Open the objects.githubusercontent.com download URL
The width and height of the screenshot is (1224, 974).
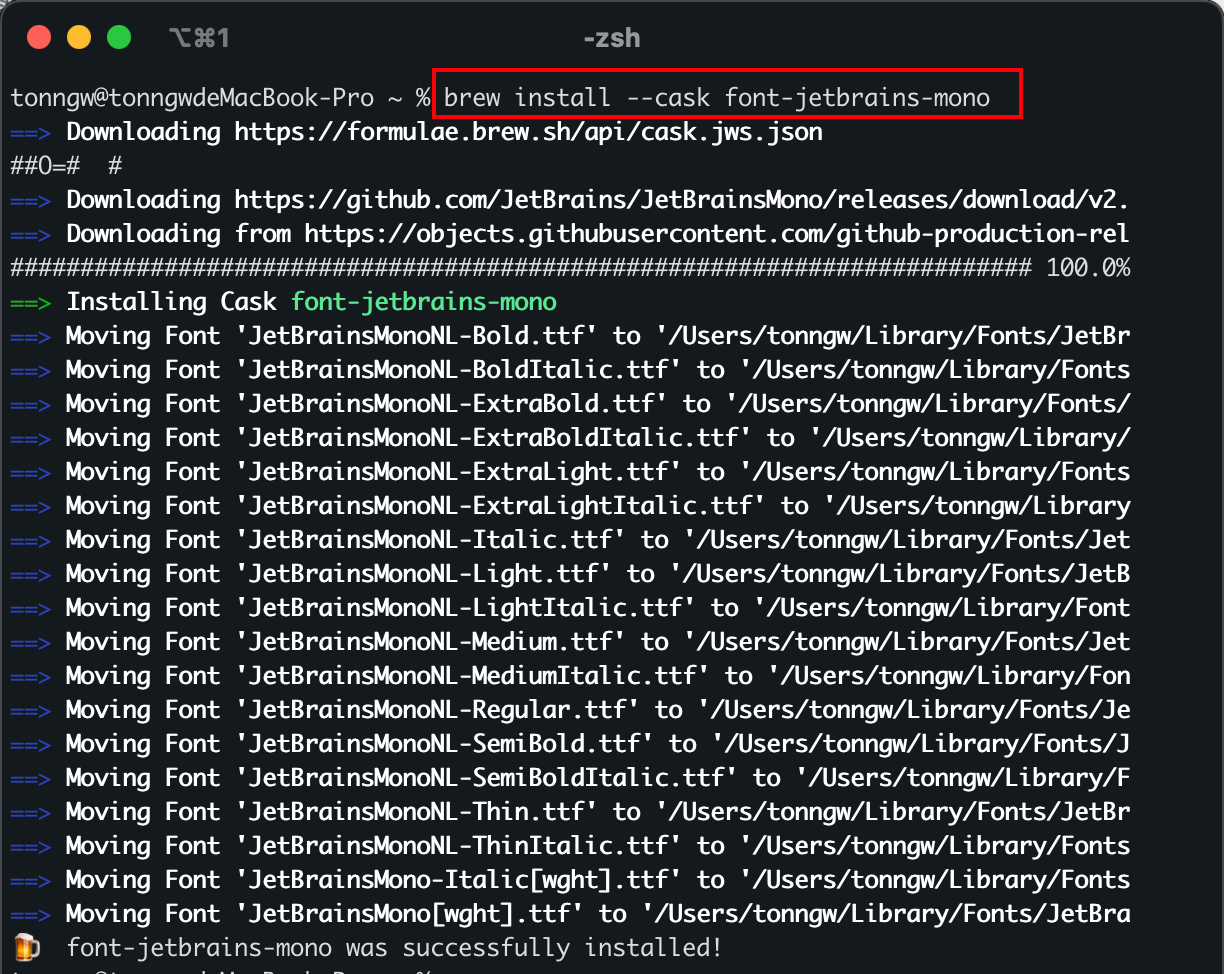[717, 234]
